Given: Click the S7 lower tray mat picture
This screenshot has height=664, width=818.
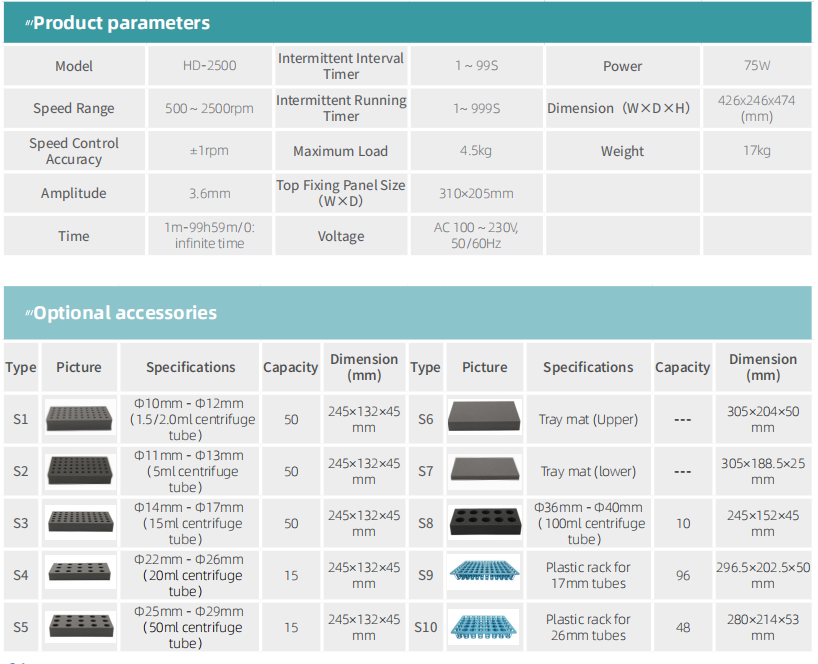Looking at the screenshot, I should coord(485,470).
